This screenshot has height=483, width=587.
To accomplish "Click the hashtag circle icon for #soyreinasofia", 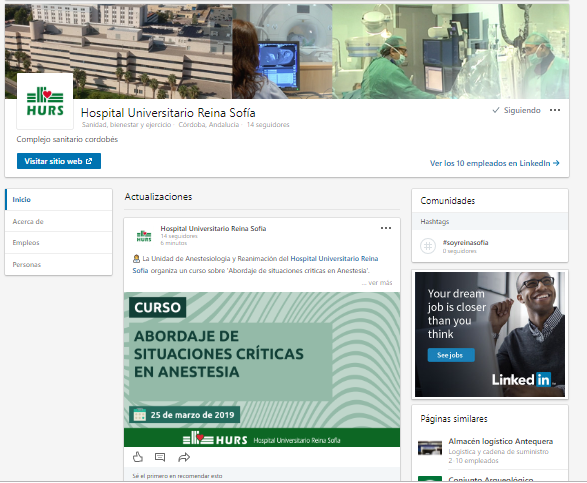I will 428,246.
